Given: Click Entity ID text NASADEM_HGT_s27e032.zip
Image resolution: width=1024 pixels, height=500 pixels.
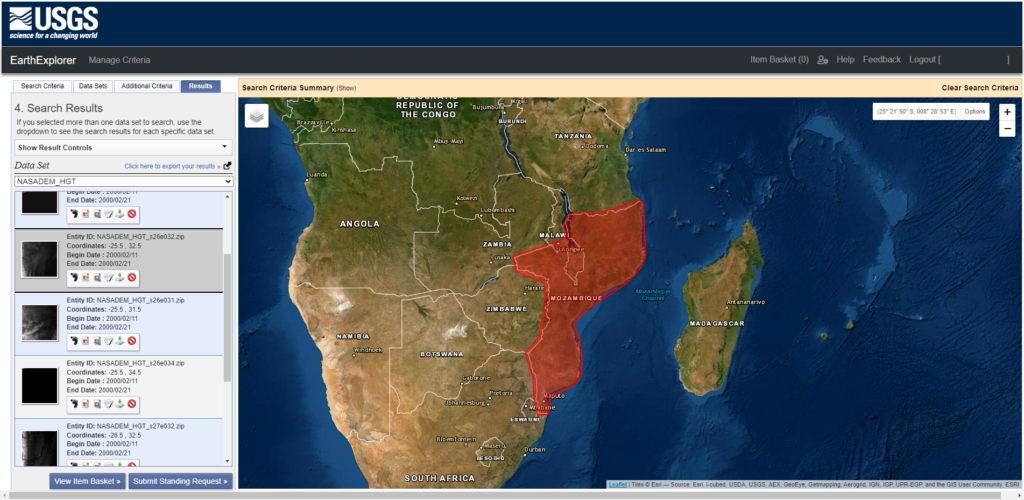Looking at the screenshot, I should click(140, 426).
